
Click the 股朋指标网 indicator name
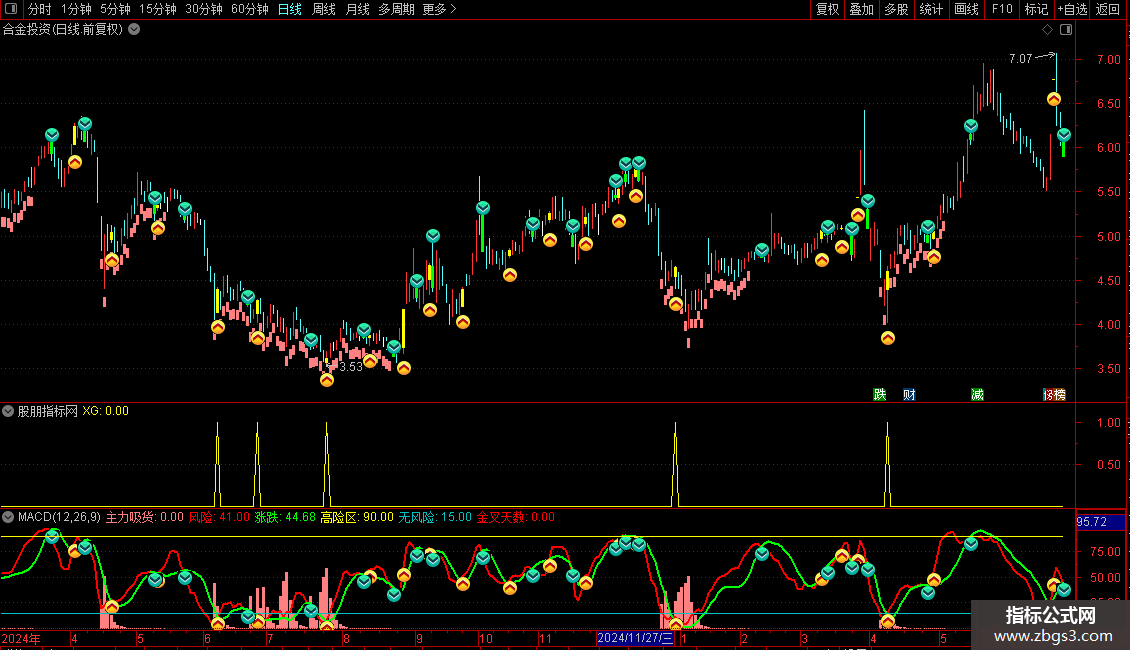(x=48, y=411)
